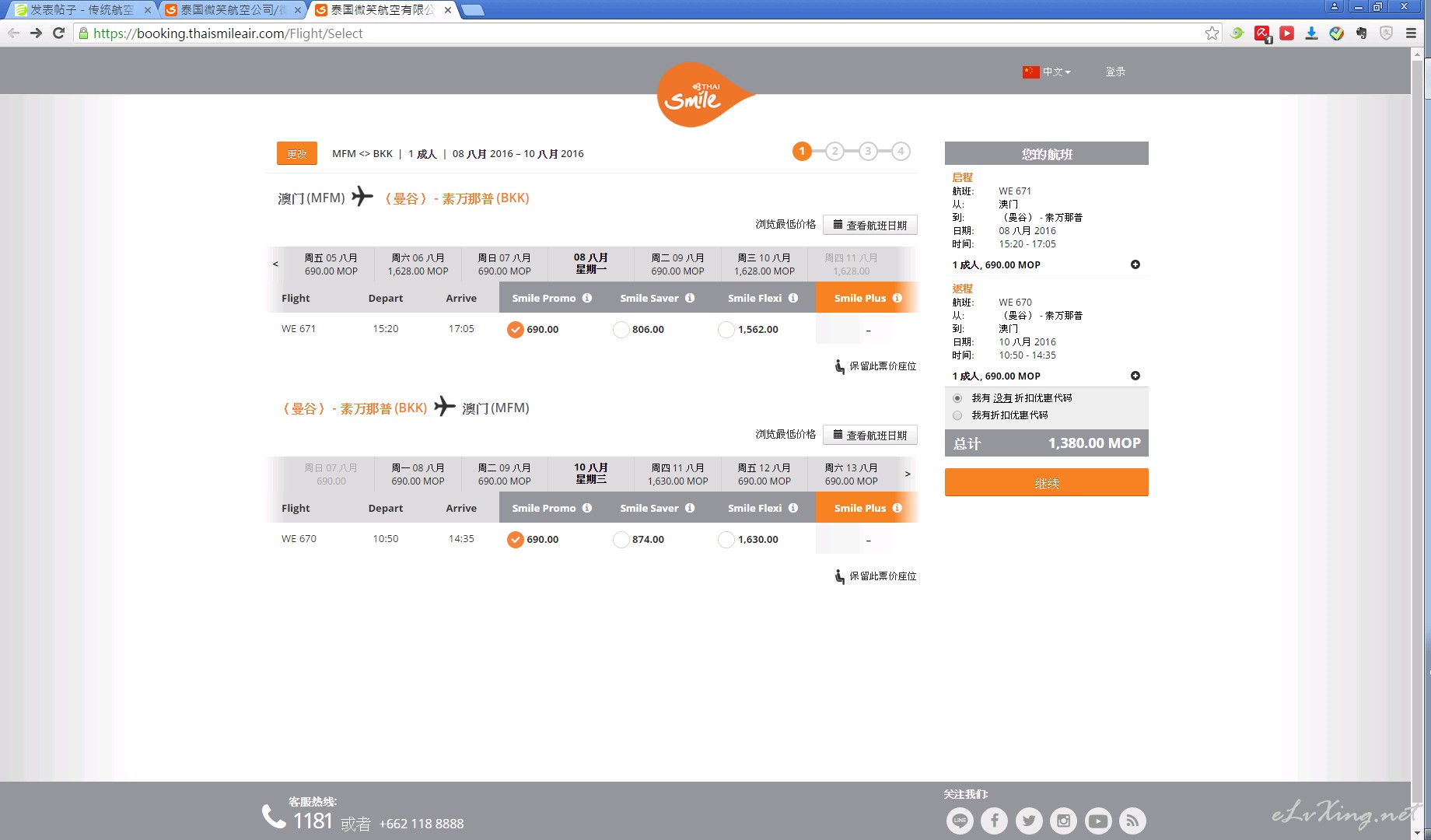Click outbound 保留此票价座位 link
The height and width of the screenshot is (840, 1431).
click(876, 366)
